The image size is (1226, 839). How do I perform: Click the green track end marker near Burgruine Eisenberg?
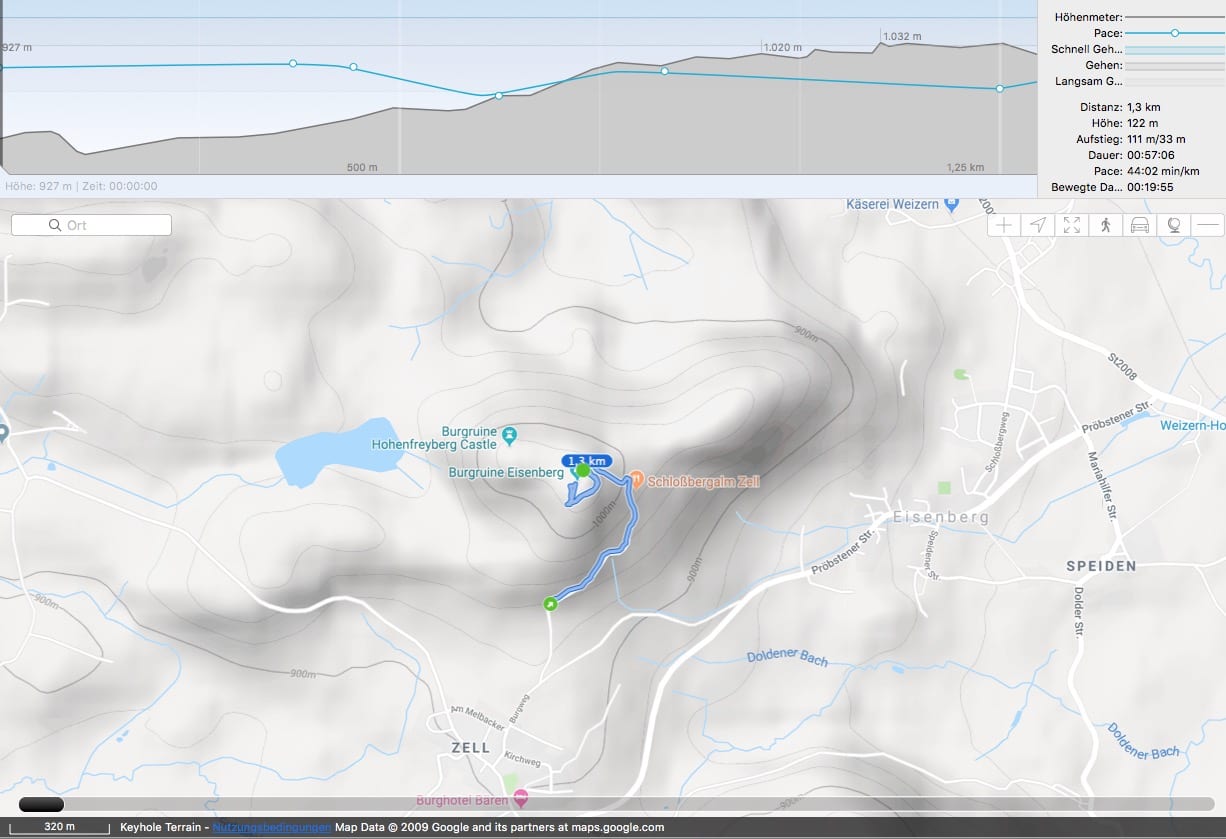coord(582,470)
